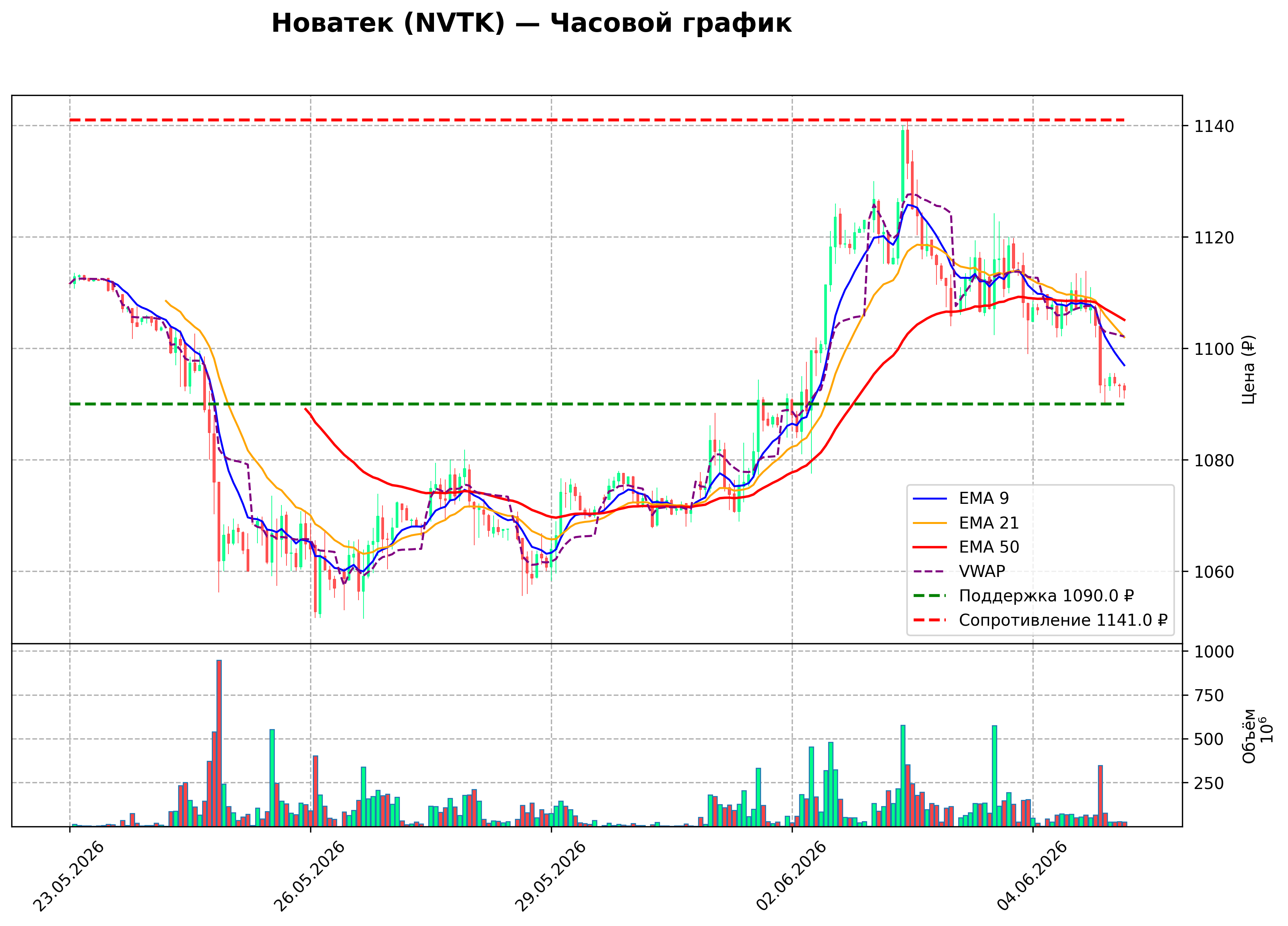
Task: Click the green dashed support legend line sample
Action: click(x=930, y=596)
